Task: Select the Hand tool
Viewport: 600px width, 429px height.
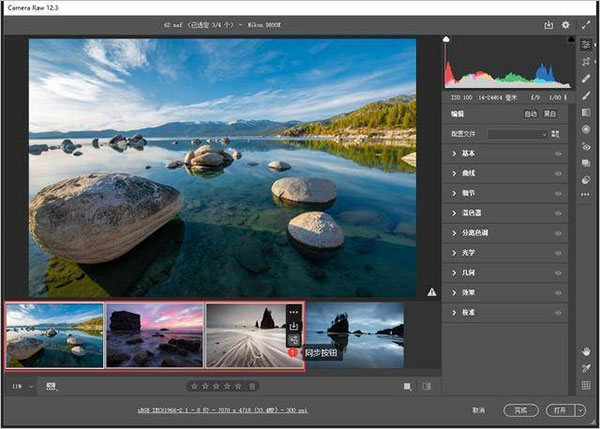Action: click(586, 351)
